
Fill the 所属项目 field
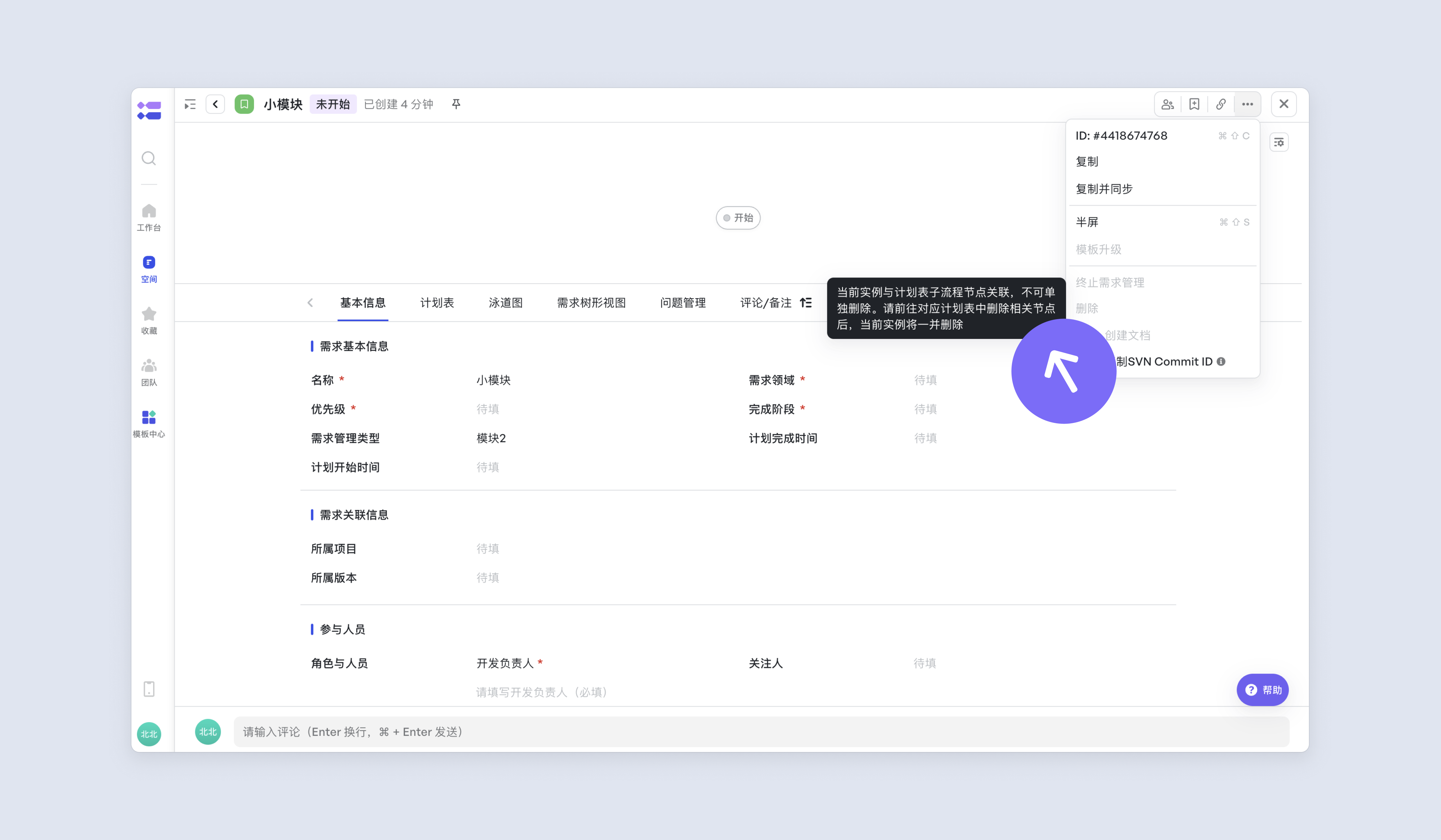click(488, 549)
